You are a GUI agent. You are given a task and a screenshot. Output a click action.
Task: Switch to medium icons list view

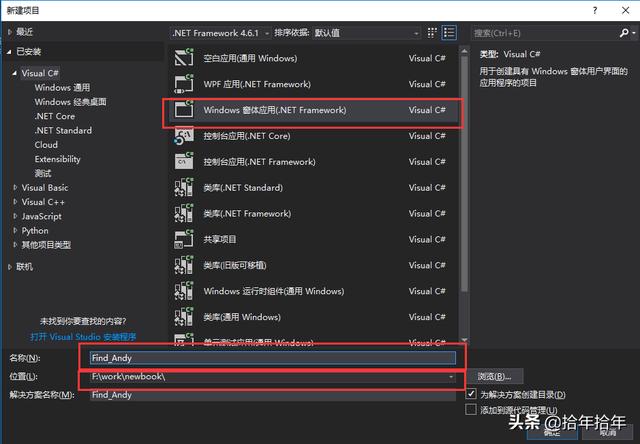pos(449,33)
